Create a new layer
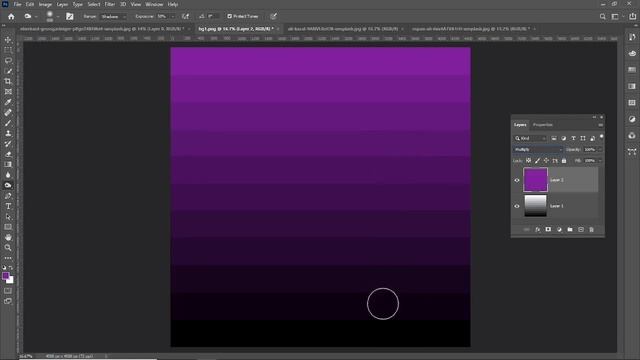This screenshot has width=640, height=360. [581, 230]
